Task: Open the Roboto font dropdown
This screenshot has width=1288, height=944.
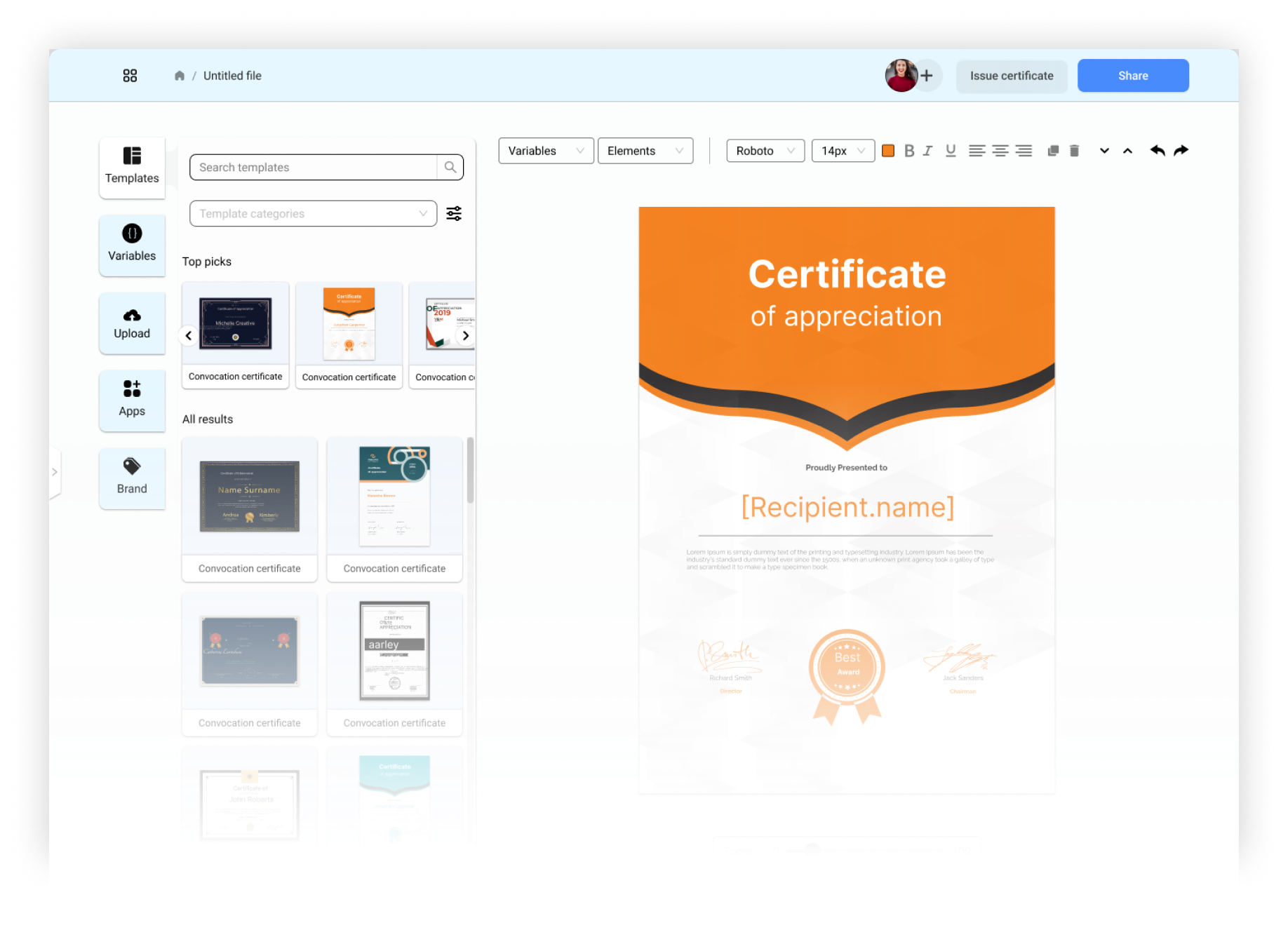Action: [765, 151]
